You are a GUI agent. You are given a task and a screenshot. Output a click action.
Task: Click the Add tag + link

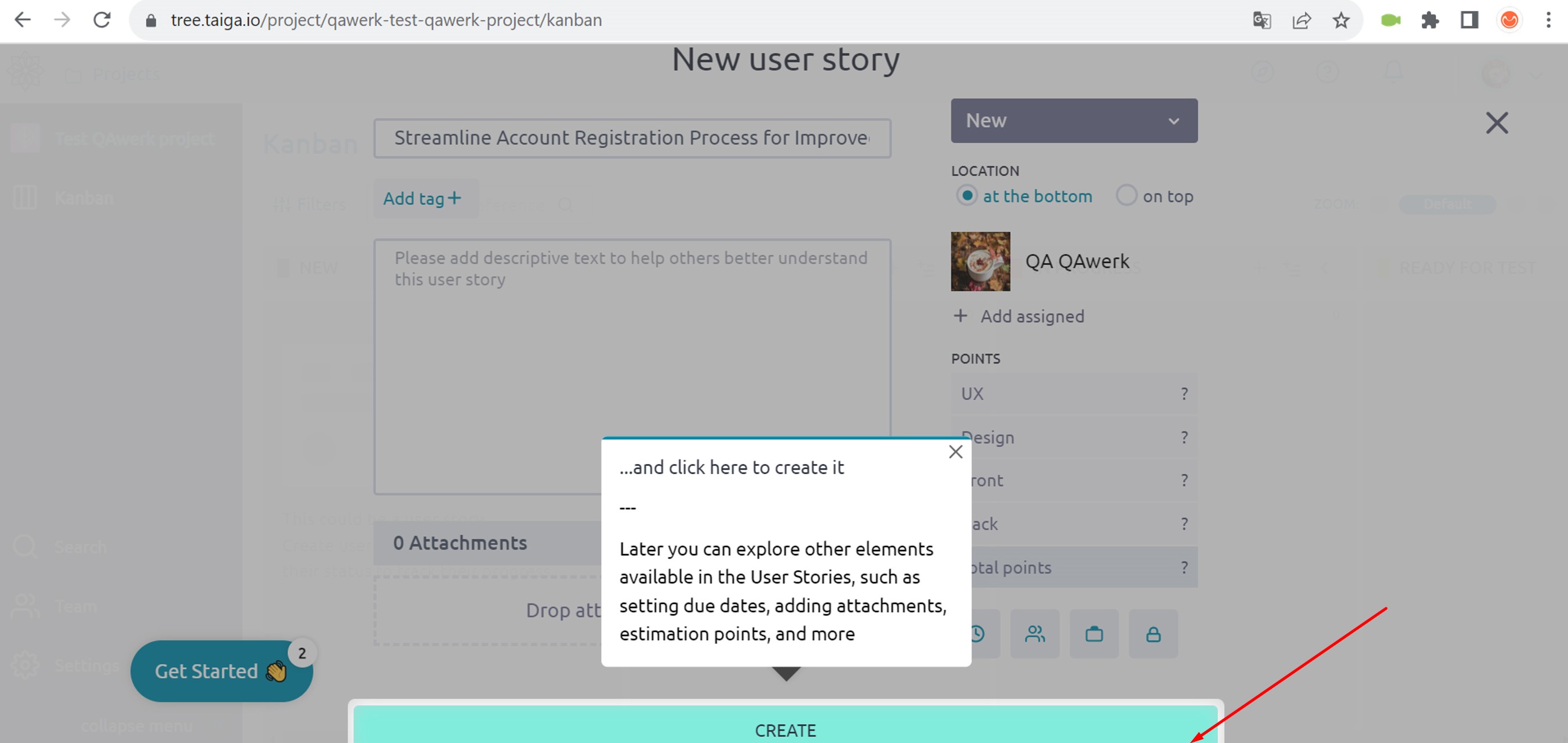tap(421, 198)
